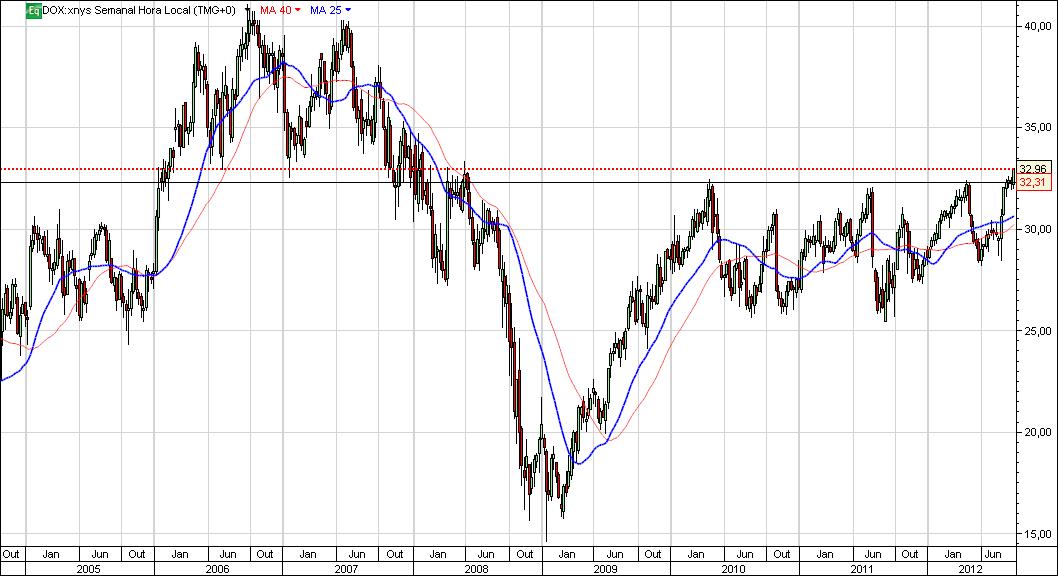Viewport: 1058px width, 576px height.
Task: Click the 2012 year label
Action: [970, 569]
